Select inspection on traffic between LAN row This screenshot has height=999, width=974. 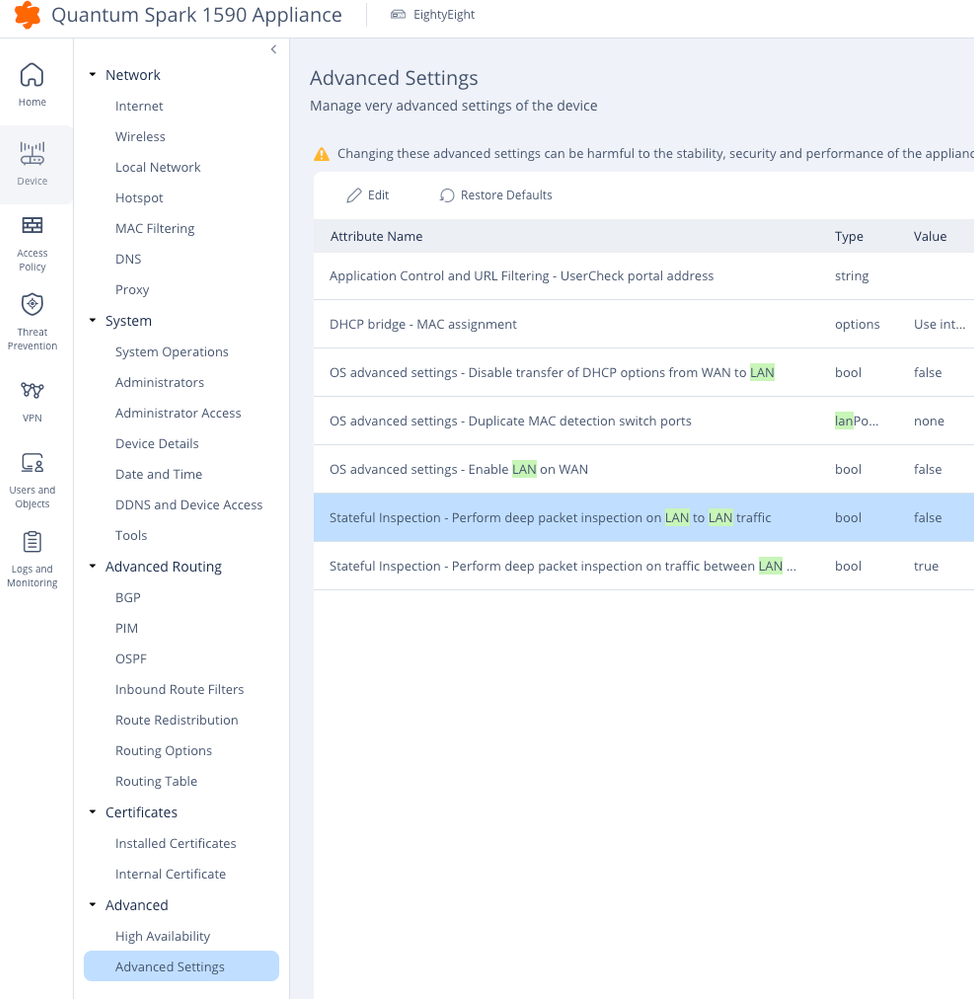643,566
